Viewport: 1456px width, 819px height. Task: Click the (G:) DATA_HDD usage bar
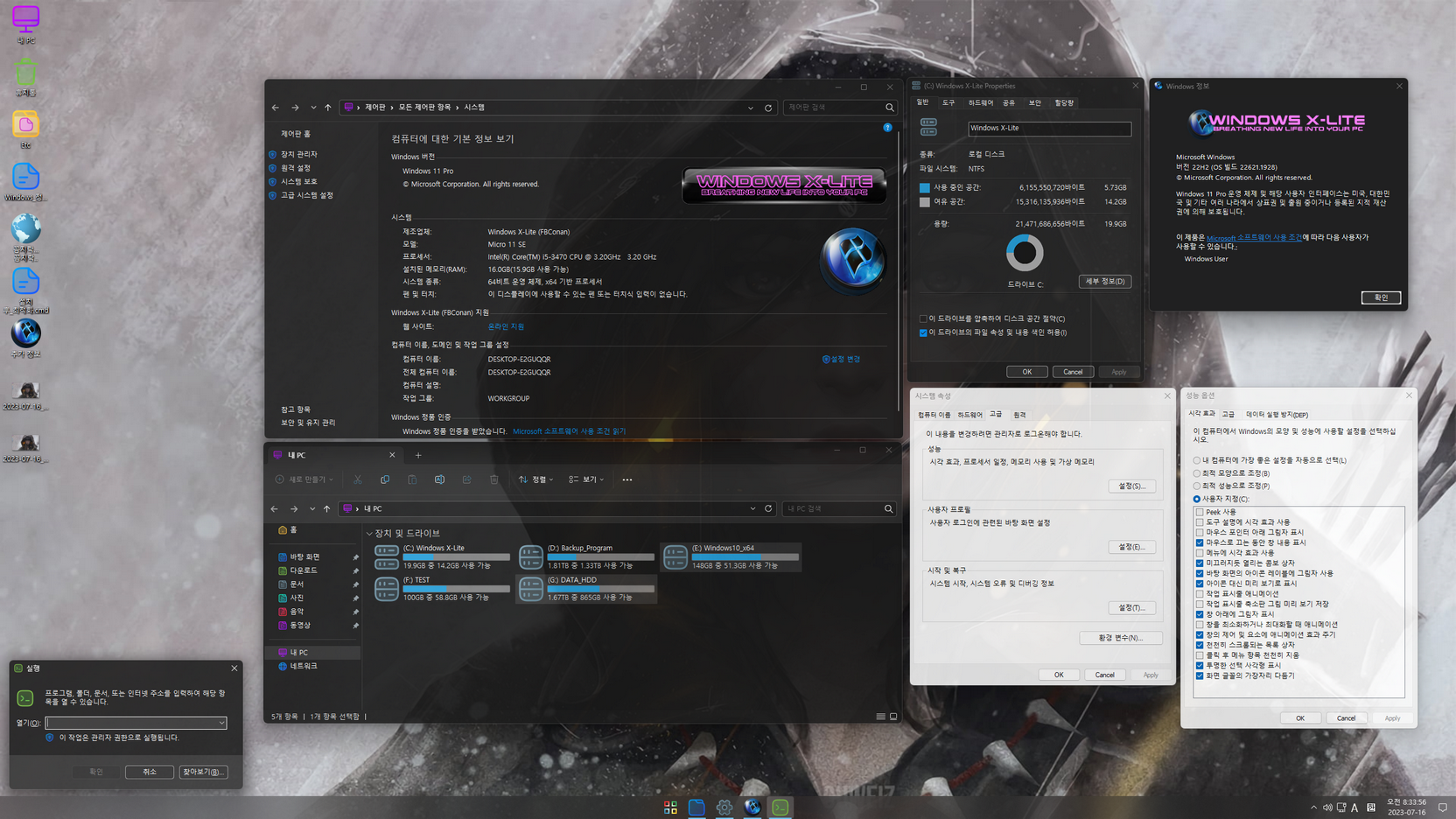(600, 589)
